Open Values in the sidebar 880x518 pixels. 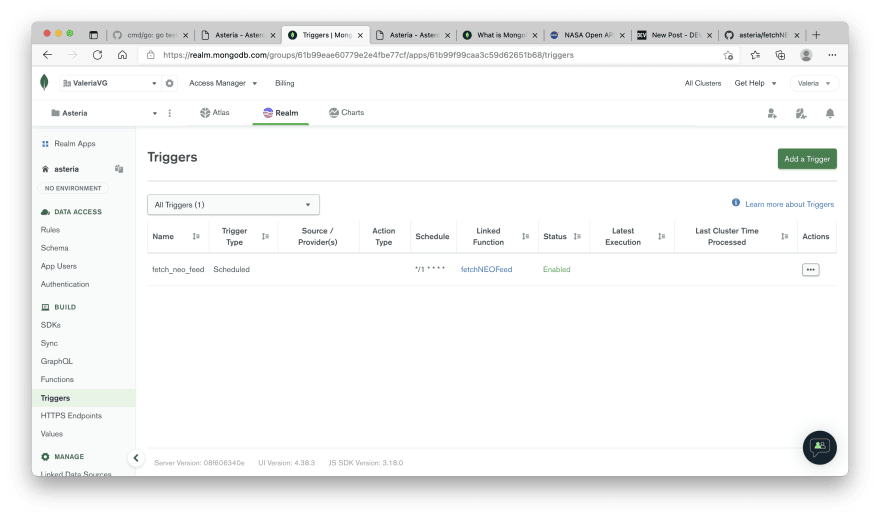point(52,434)
